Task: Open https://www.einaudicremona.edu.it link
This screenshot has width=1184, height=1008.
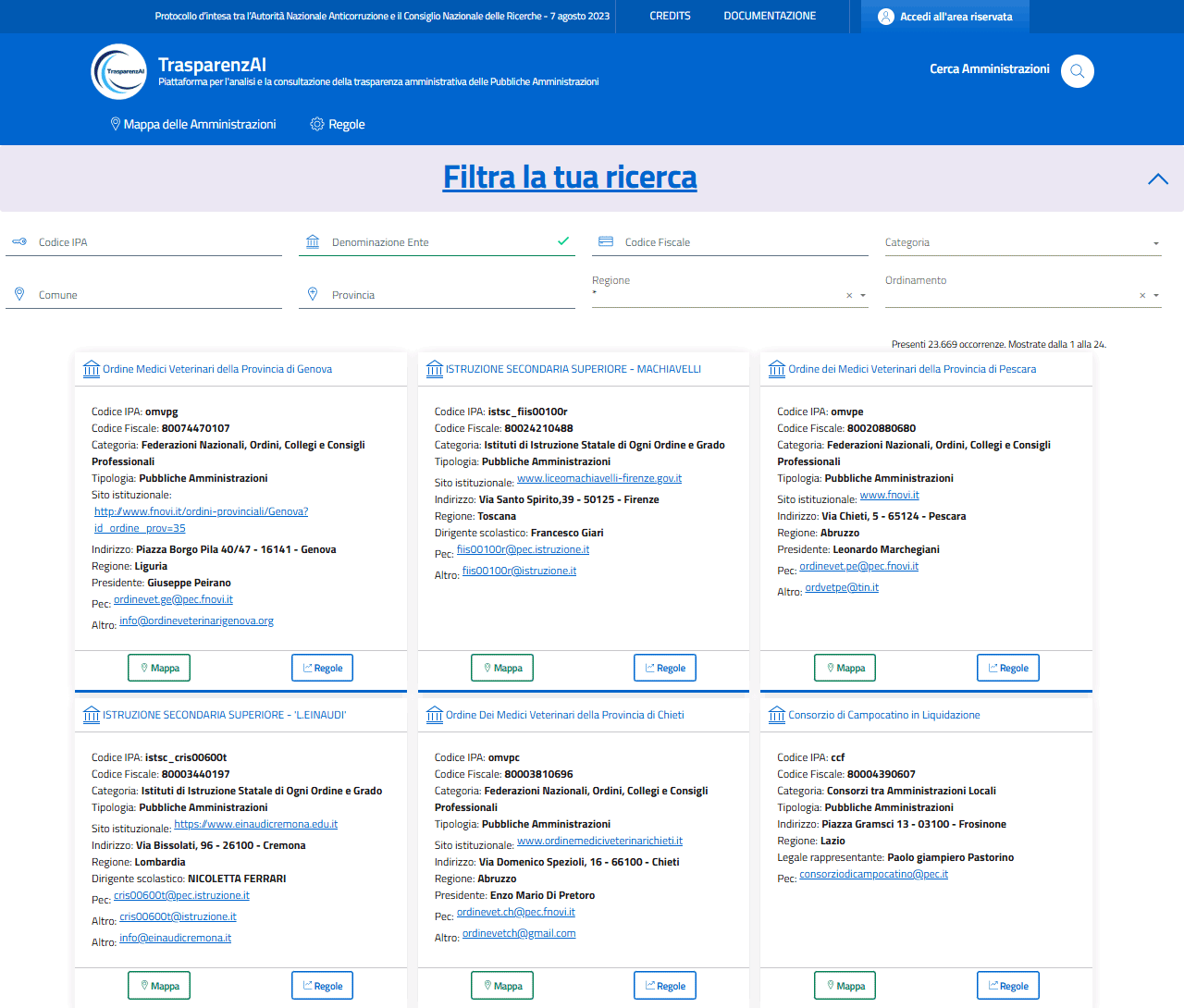Action: [256, 824]
